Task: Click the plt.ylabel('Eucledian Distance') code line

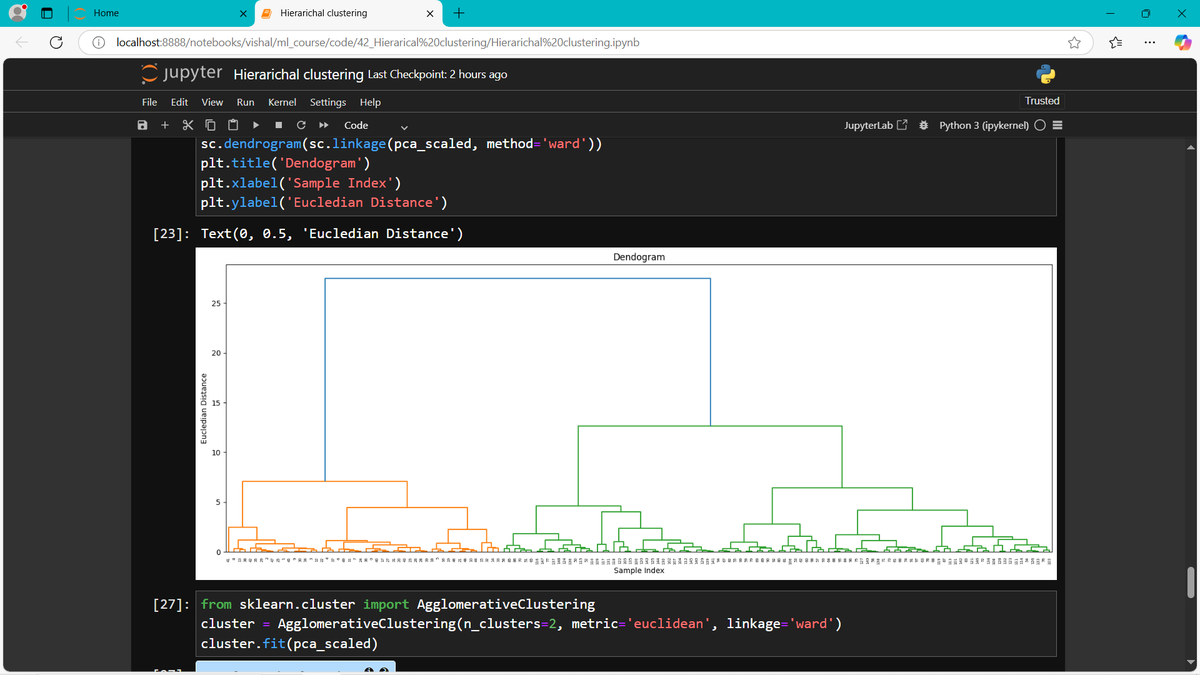Action: tap(324, 202)
